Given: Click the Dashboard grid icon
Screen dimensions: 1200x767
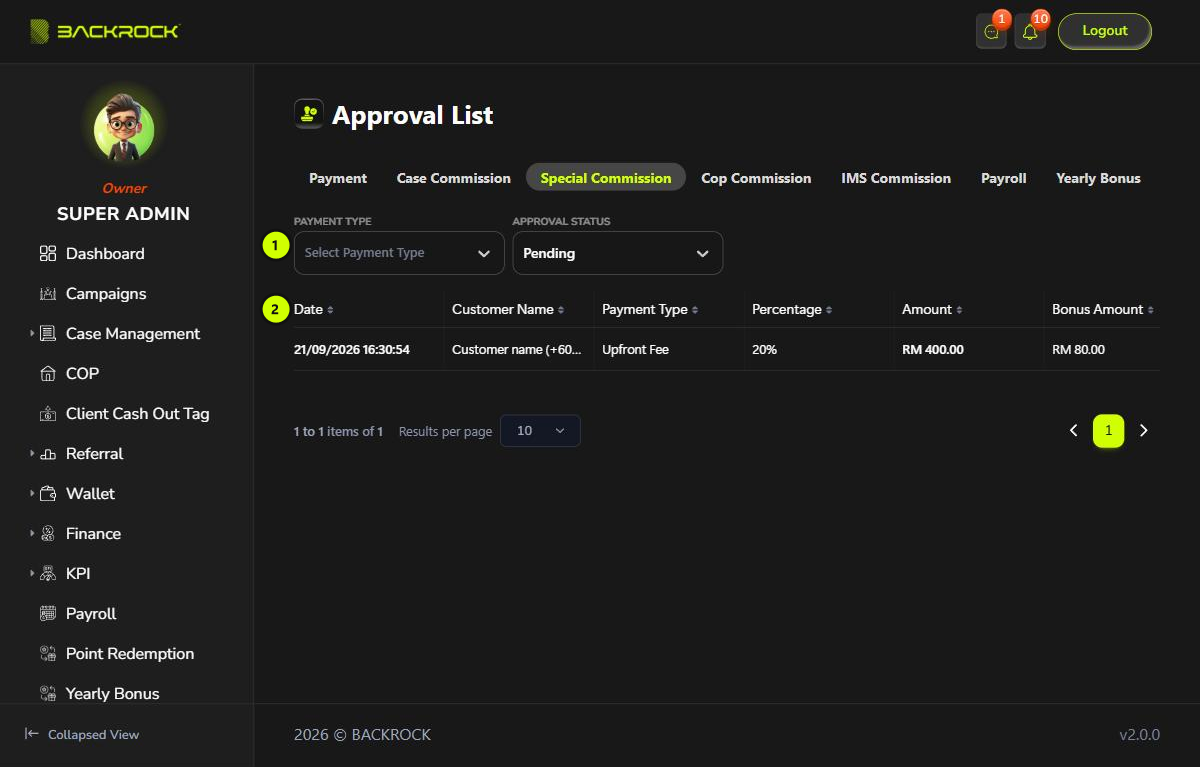Looking at the screenshot, I should tap(48, 254).
